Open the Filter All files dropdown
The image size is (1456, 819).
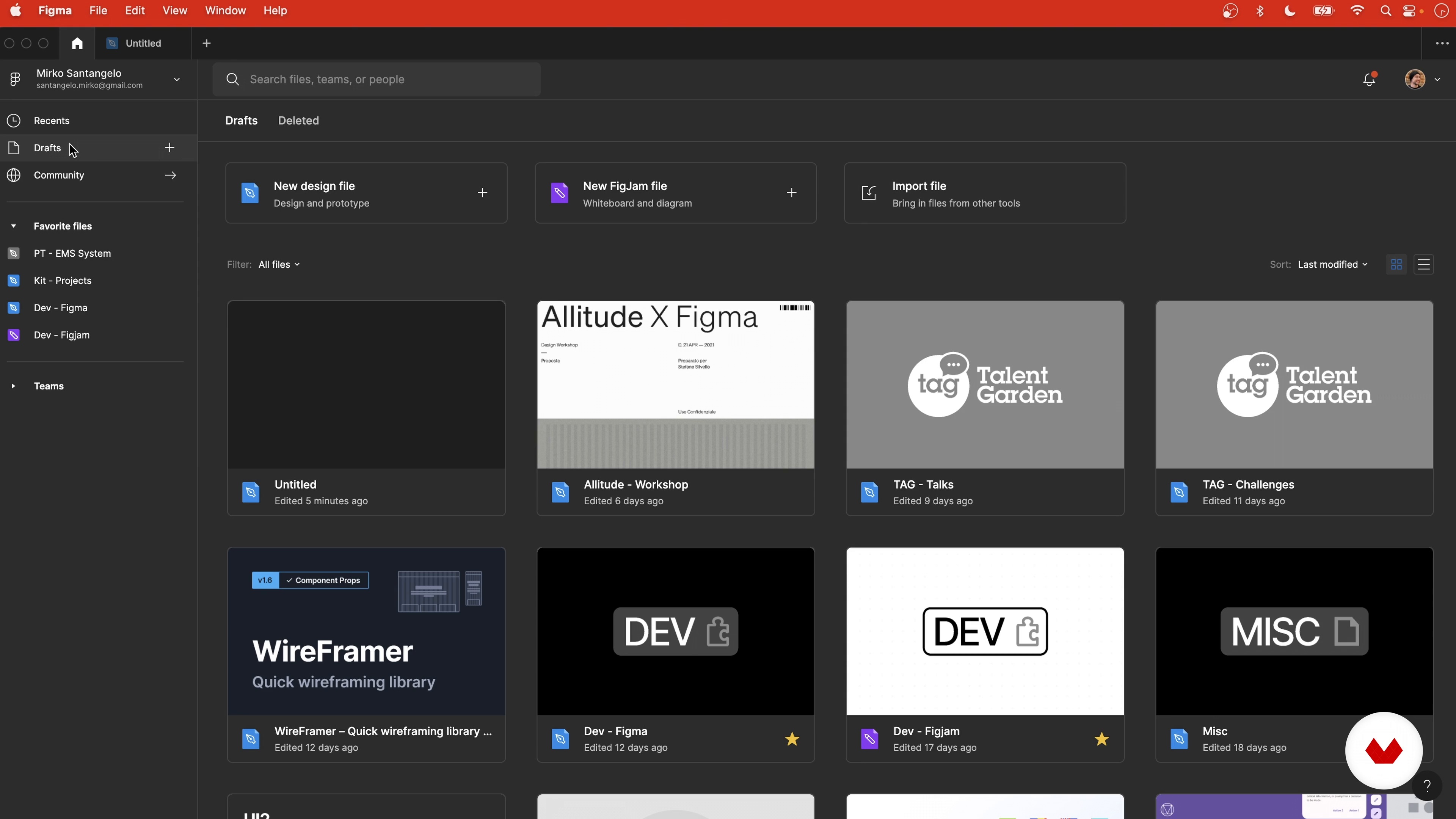tap(279, 265)
